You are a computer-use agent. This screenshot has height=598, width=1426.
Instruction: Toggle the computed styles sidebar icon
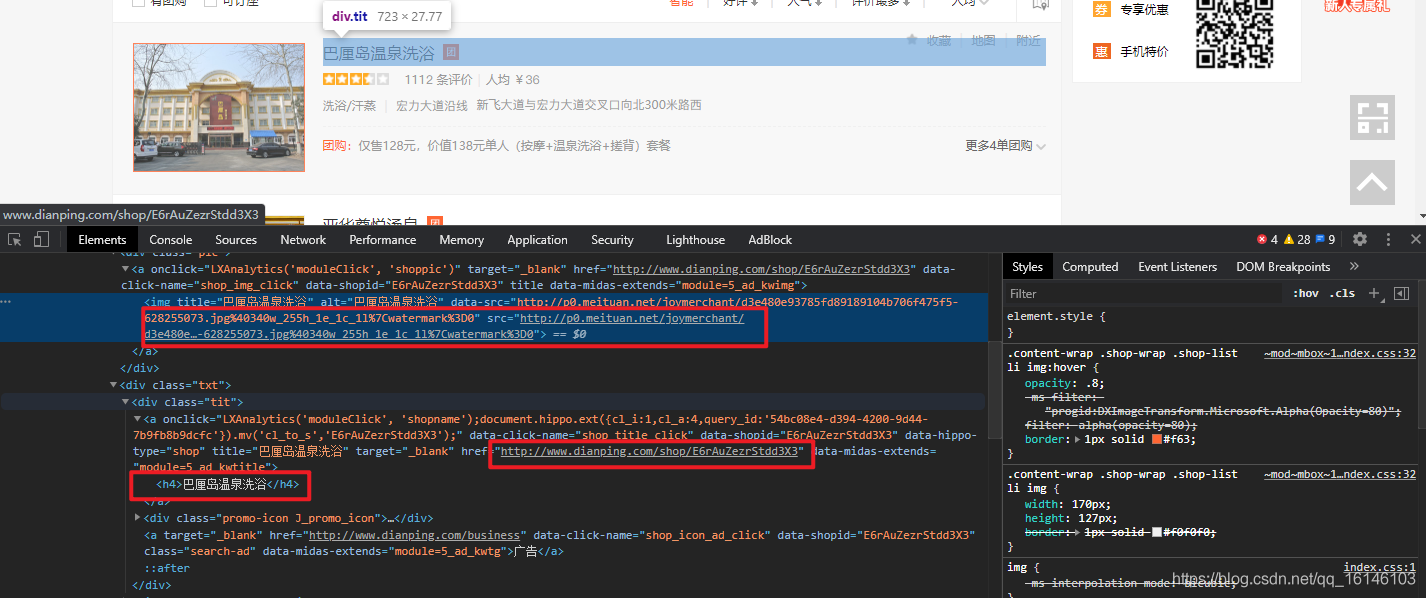(x=1401, y=293)
